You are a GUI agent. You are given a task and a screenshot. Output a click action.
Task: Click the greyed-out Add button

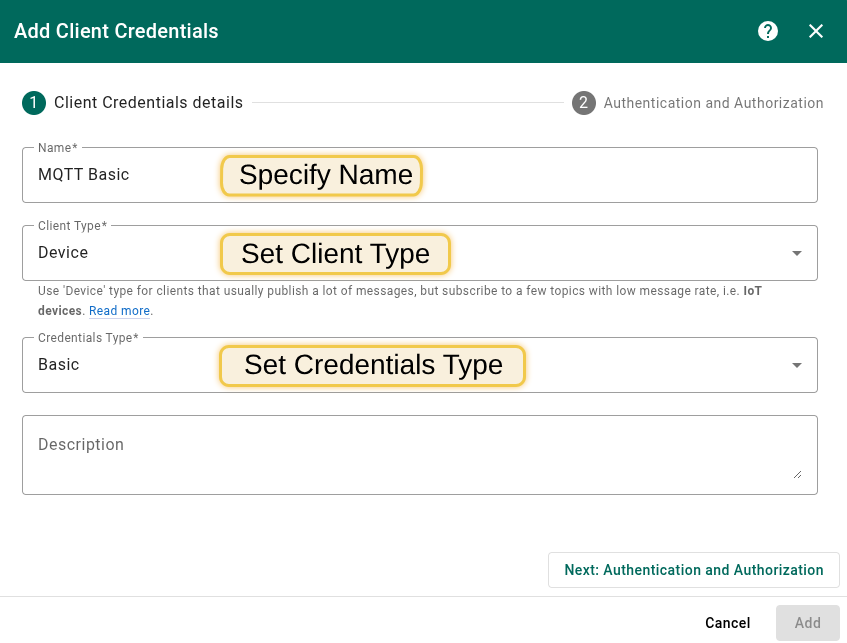click(807, 623)
